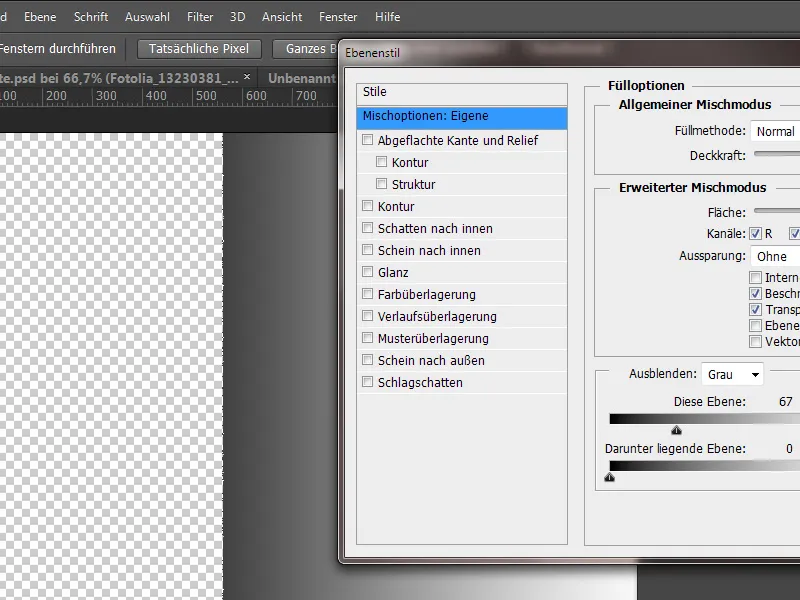The image size is (800, 600).
Task: Toggle the Beschn... checkbox
Action: tap(755, 293)
